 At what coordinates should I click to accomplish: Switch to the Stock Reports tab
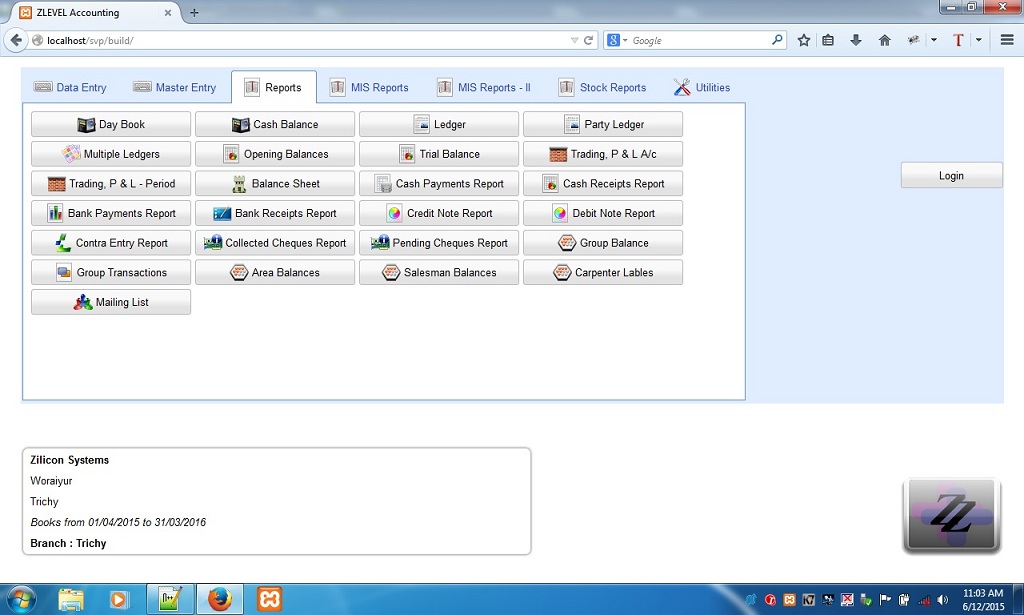click(602, 87)
